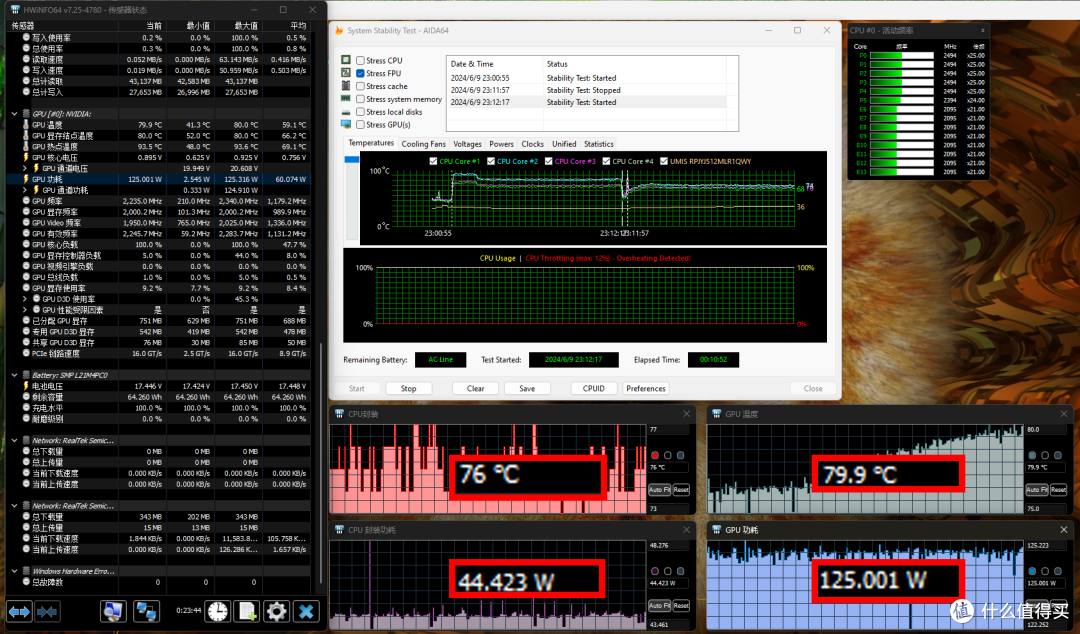The width and height of the screenshot is (1080, 634).
Task: Click the max value field 80.0 in GPU 温度 graph
Action: pyautogui.click(x=1046, y=429)
